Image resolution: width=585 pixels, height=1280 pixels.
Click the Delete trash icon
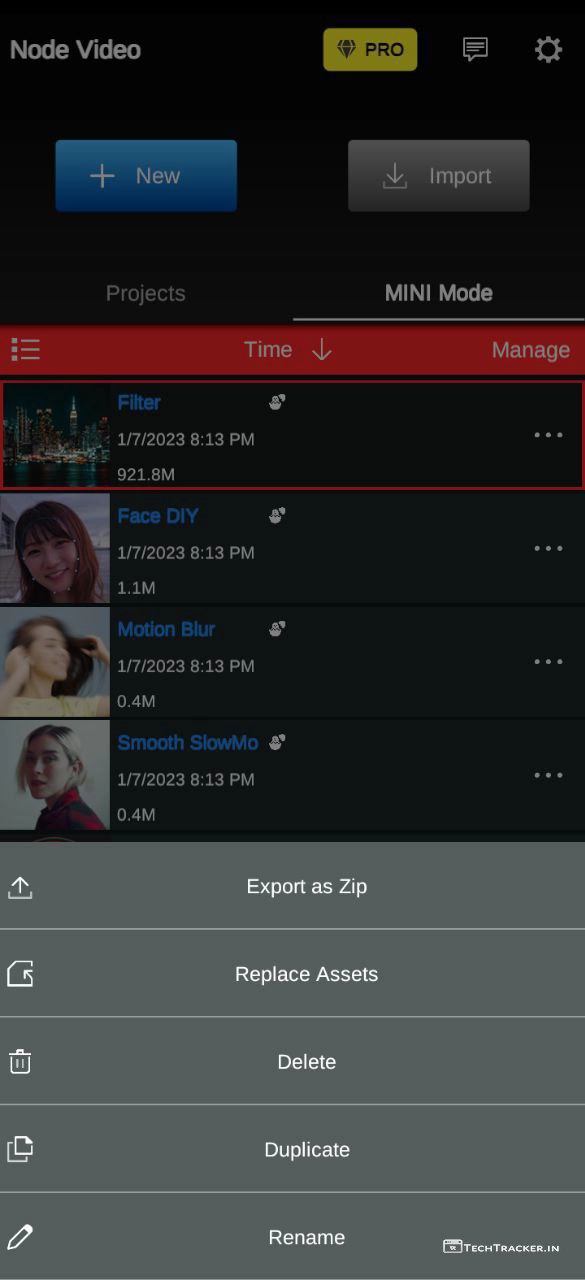coord(20,1062)
